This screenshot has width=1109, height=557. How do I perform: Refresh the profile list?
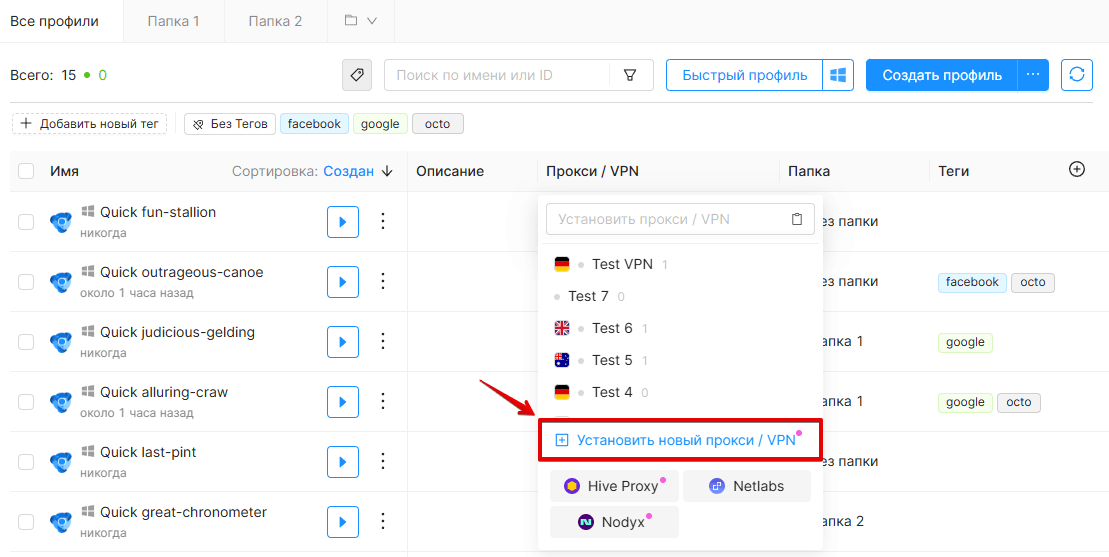(x=1077, y=75)
